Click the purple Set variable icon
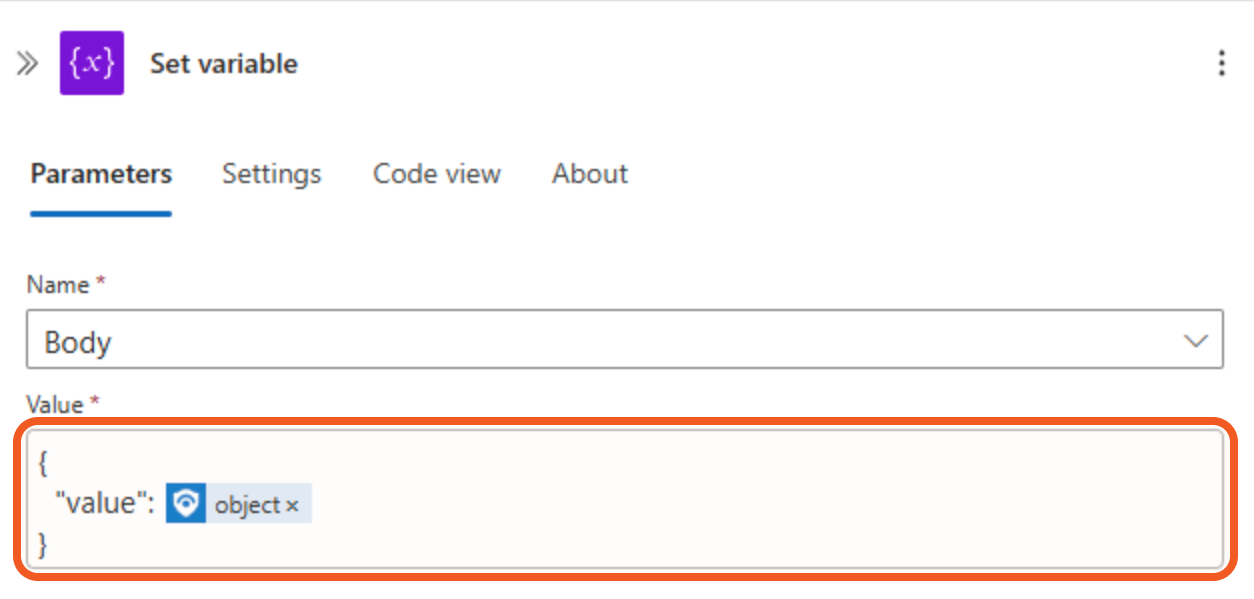The image size is (1254, 599). [x=92, y=64]
